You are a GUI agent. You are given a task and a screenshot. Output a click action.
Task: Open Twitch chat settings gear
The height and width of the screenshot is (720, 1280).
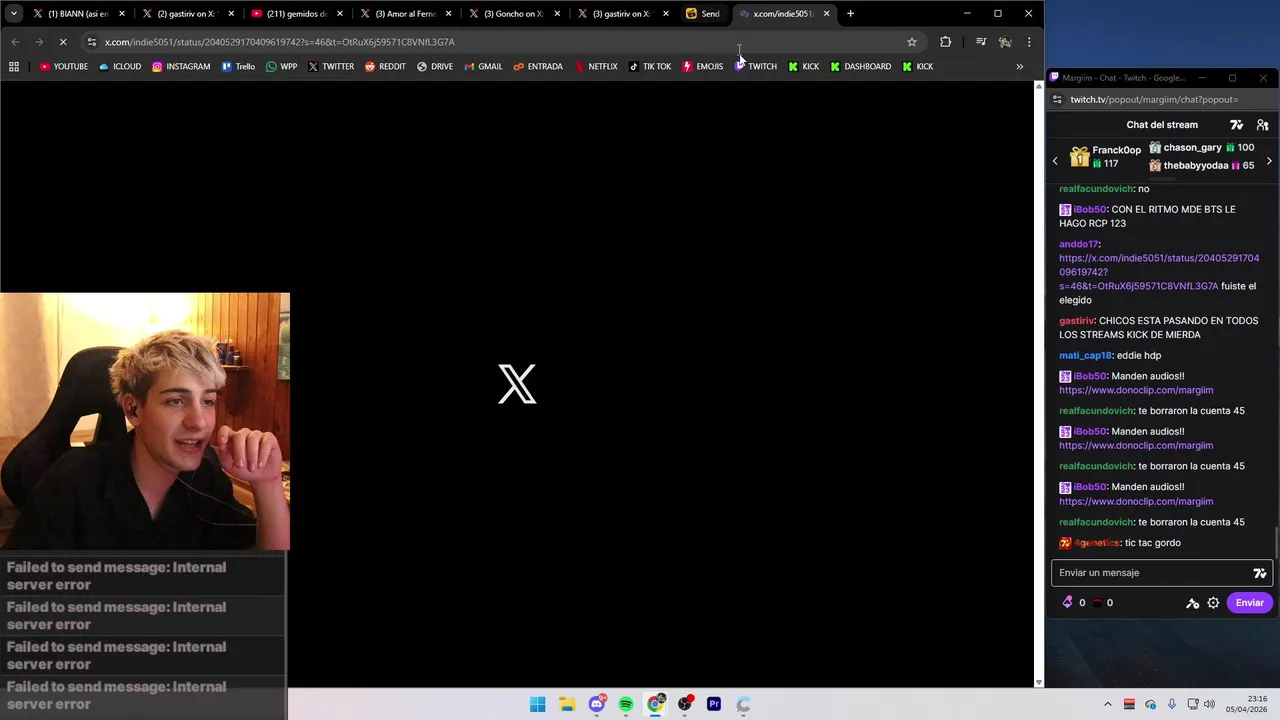[x=1213, y=603]
